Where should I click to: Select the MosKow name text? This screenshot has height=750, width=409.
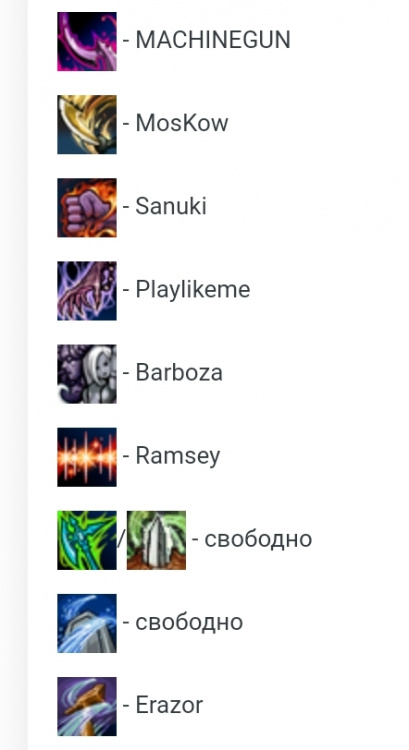pyautogui.click(x=182, y=123)
